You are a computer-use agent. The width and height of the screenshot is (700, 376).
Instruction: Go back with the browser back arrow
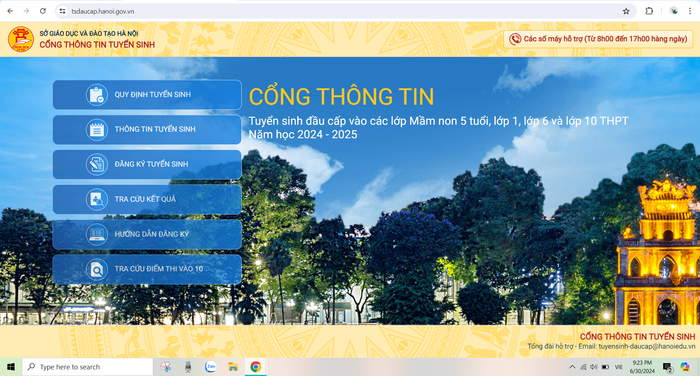[10, 11]
